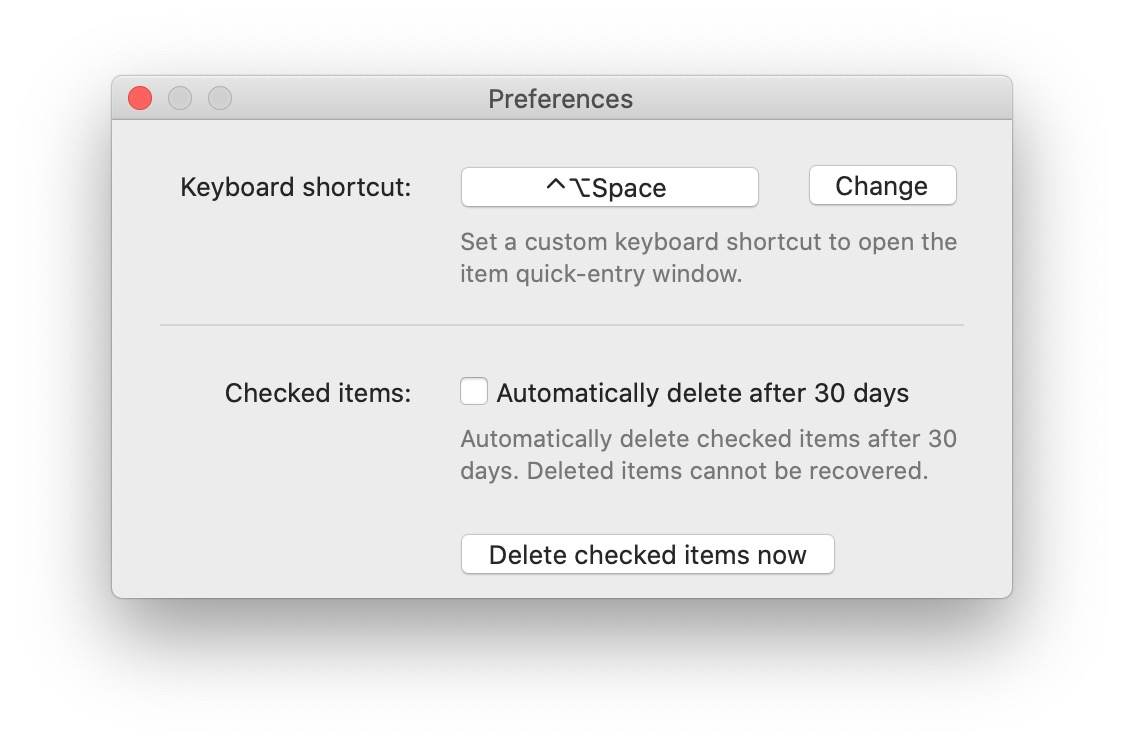Click the grayed-out zoom window button
The height and width of the screenshot is (746, 1124).
click(x=220, y=98)
